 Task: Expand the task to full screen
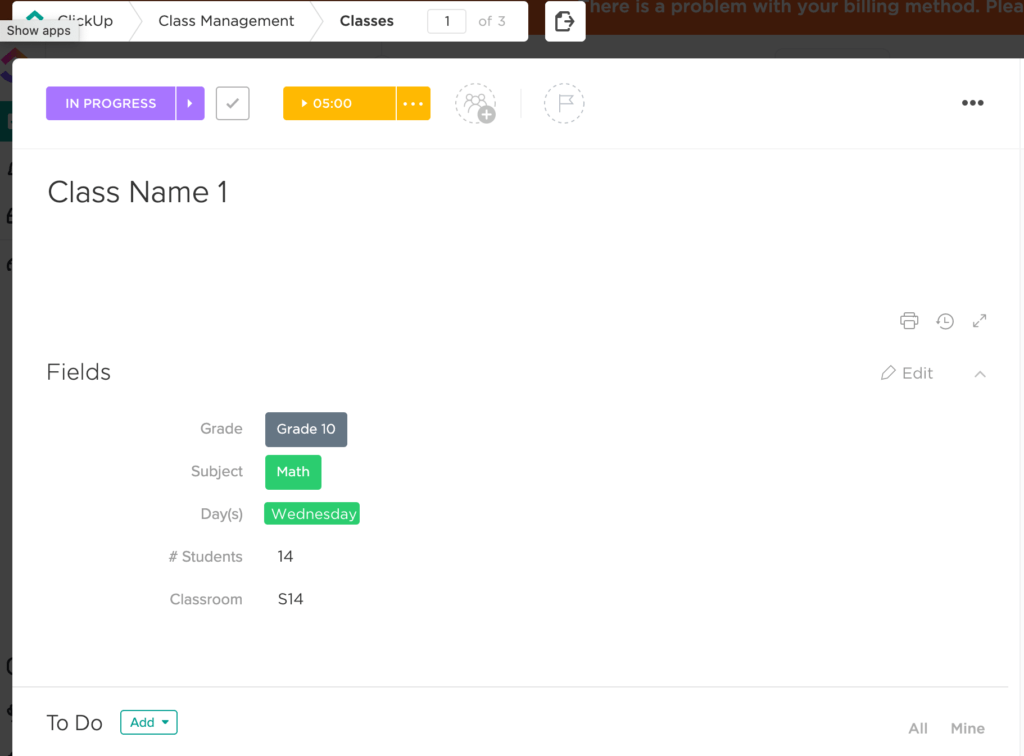coord(979,320)
